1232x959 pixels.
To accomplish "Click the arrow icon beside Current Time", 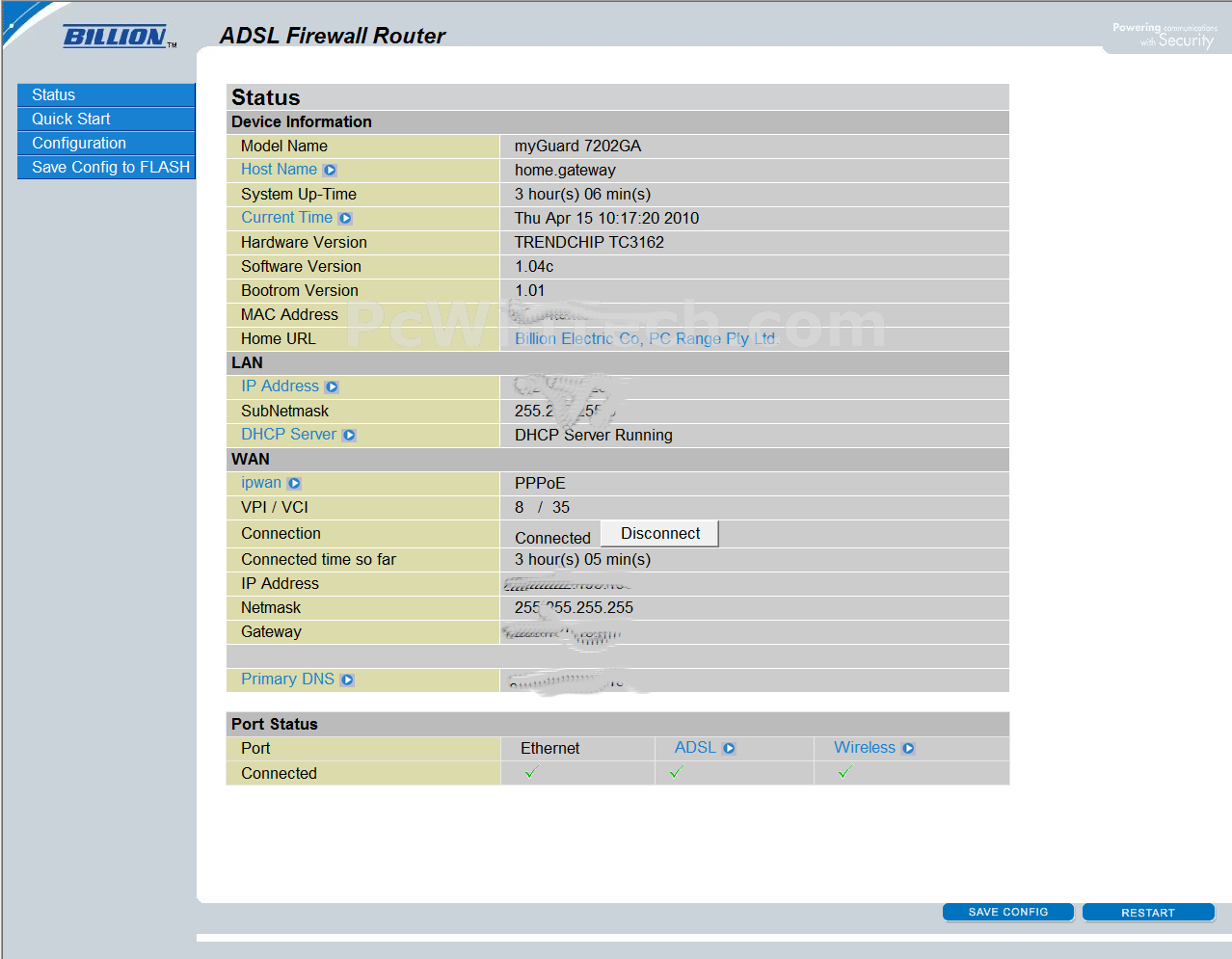I will 345,219.
